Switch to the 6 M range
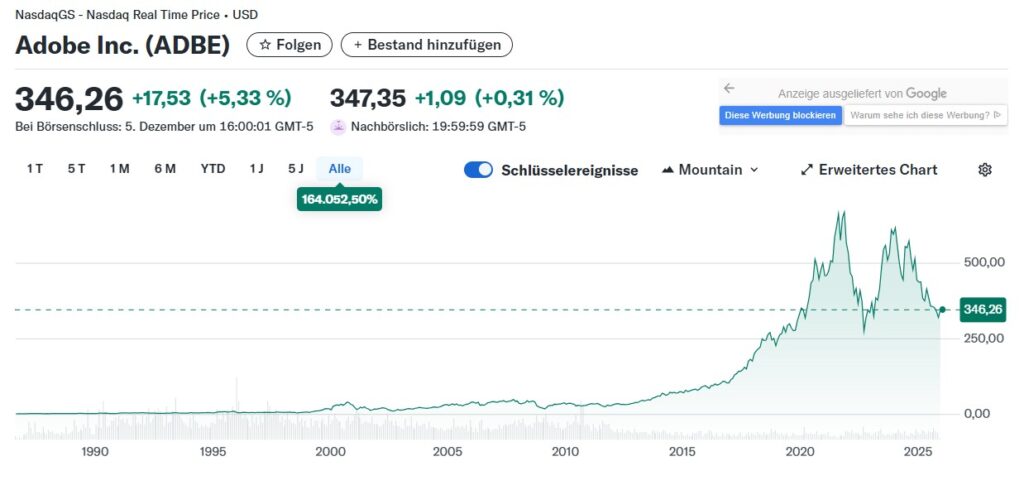The image size is (1024, 490). (x=165, y=169)
